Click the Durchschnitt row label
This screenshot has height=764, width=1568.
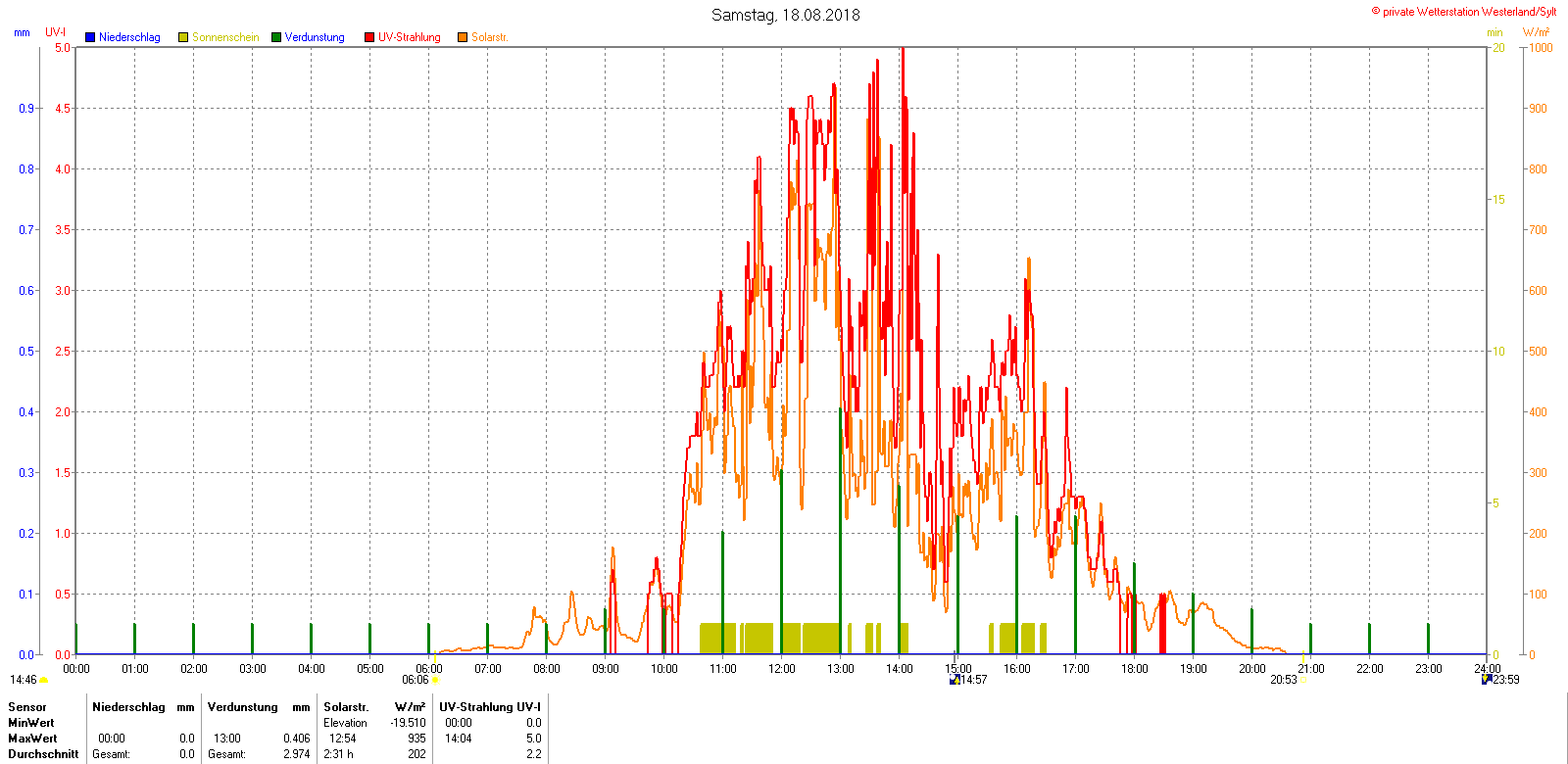[43, 754]
